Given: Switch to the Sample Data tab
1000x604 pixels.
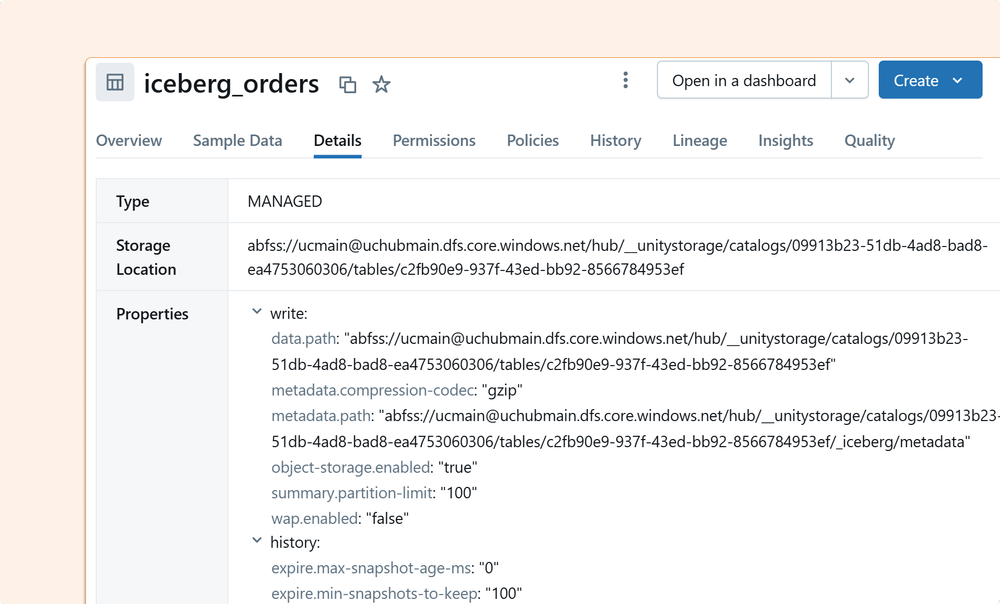Looking at the screenshot, I should (x=237, y=141).
